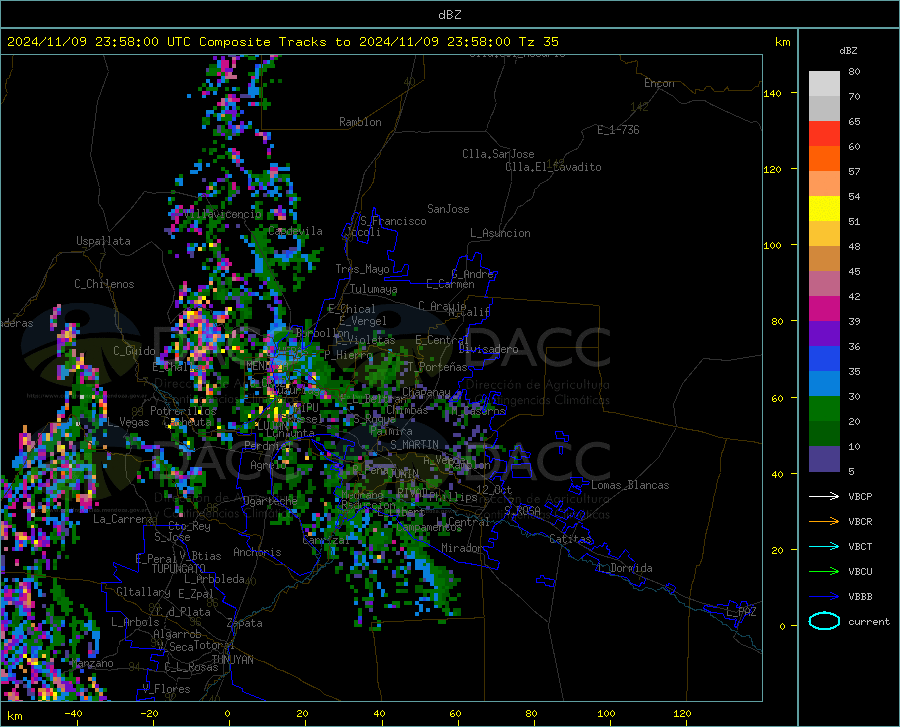The width and height of the screenshot is (900, 727).
Task: Click the Uspallata map label
Action: click(103, 241)
